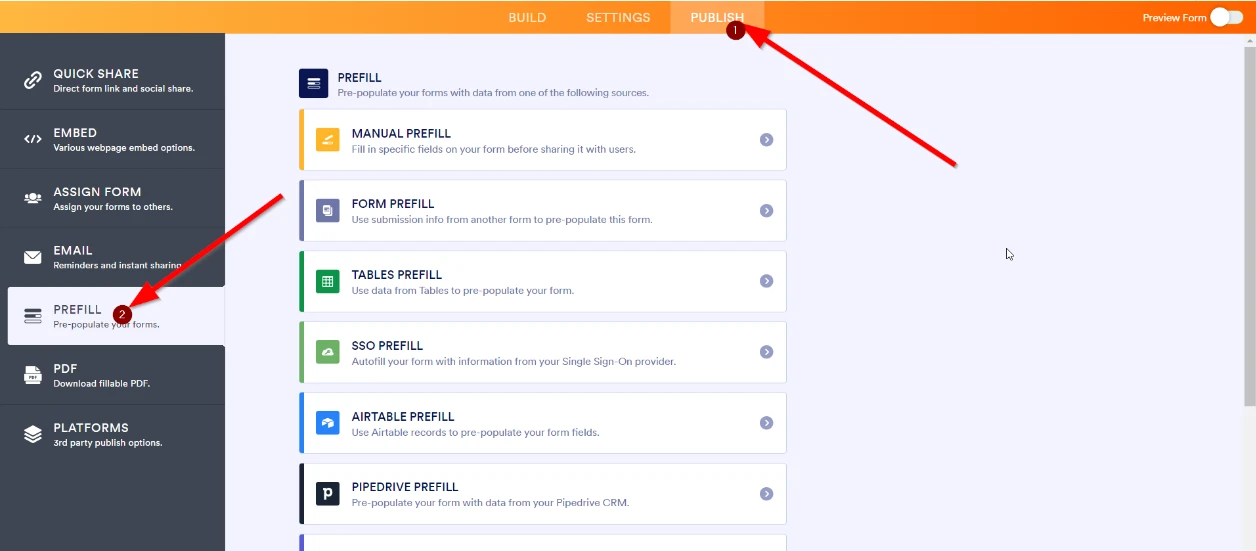
Task: Expand SSO Prefill via its arrow
Action: pos(766,352)
